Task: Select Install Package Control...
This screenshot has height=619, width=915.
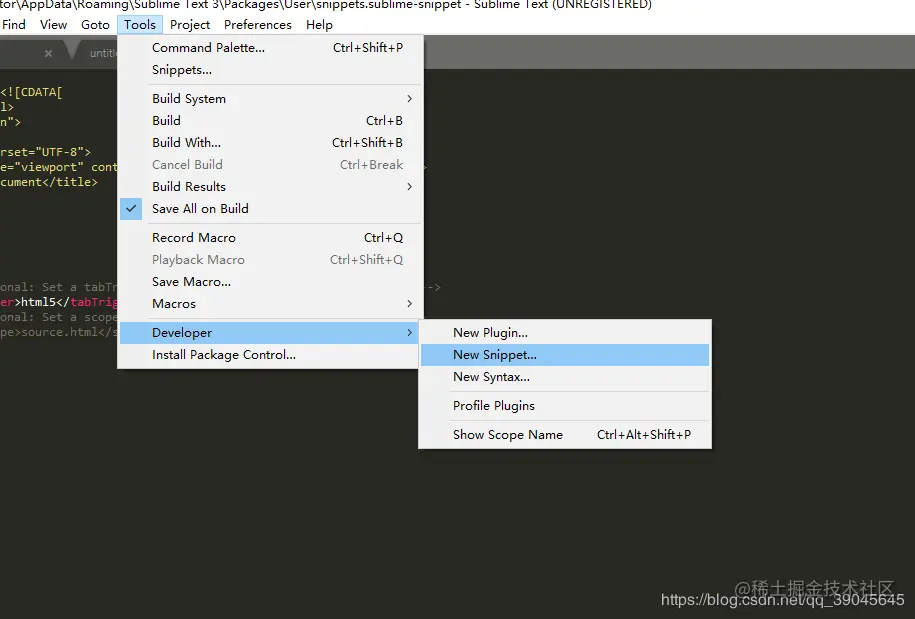Action: [270, 355]
